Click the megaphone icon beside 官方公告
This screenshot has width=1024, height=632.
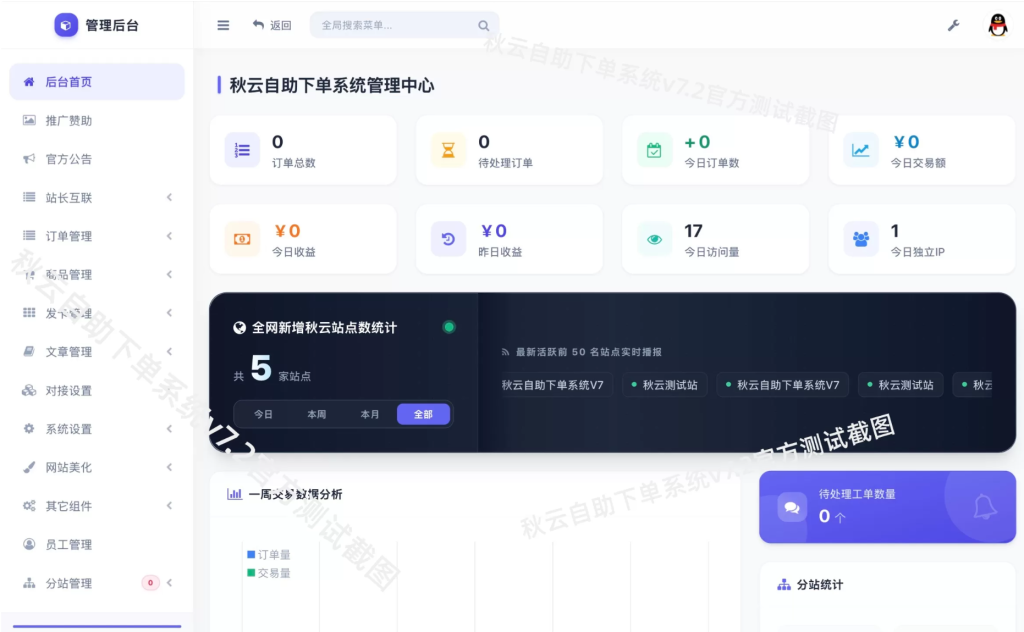click(x=29, y=159)
